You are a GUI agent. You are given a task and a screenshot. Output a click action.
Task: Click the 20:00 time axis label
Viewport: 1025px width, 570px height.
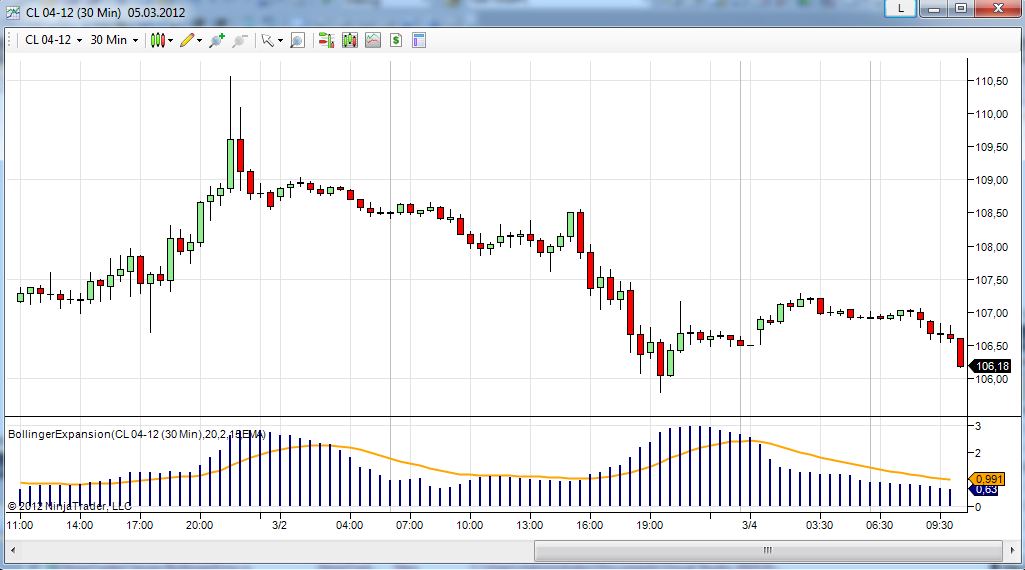(199, 525)
